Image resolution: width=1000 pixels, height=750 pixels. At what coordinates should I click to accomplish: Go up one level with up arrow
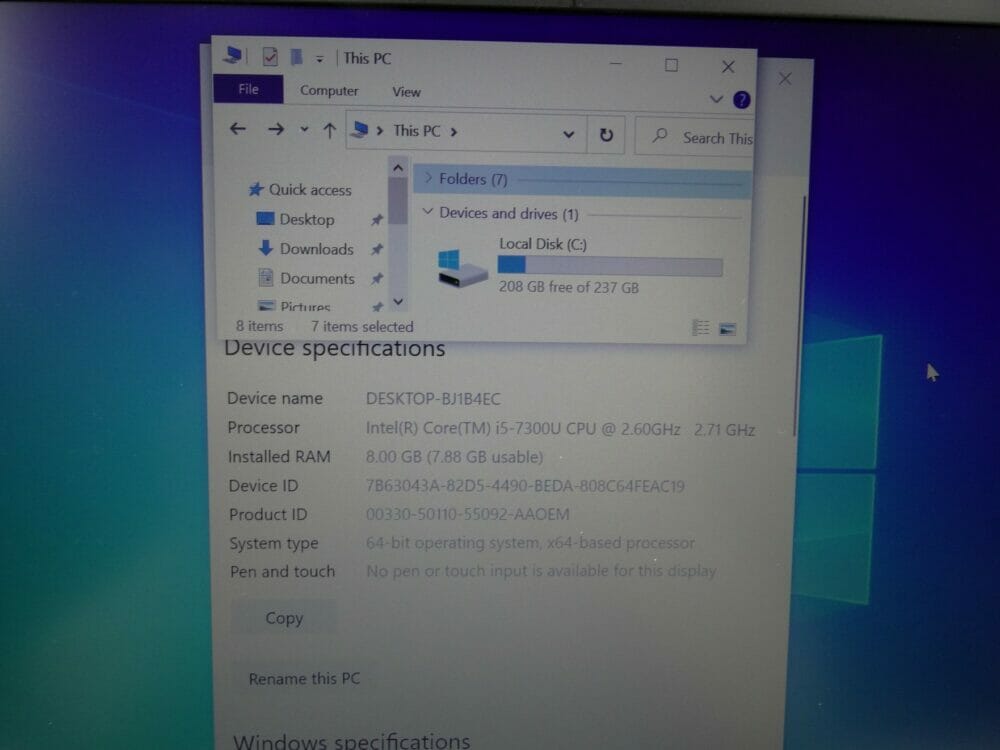pyautogui.click(x=329, y=131)
